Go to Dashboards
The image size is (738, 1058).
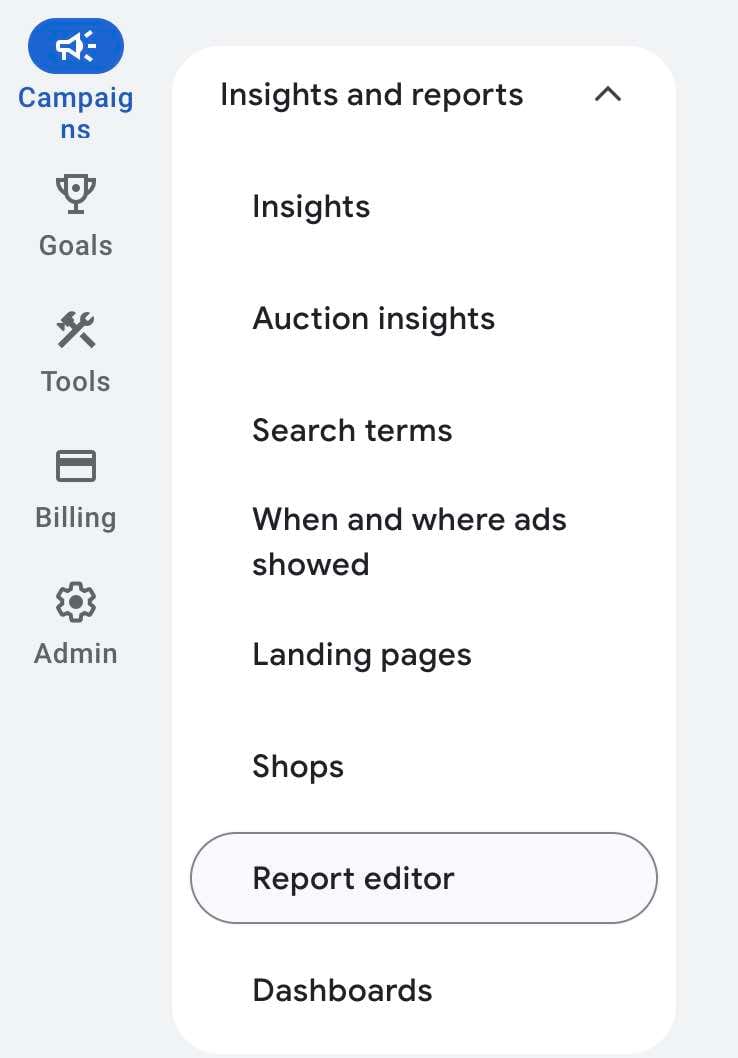click(x=342, y=991)
